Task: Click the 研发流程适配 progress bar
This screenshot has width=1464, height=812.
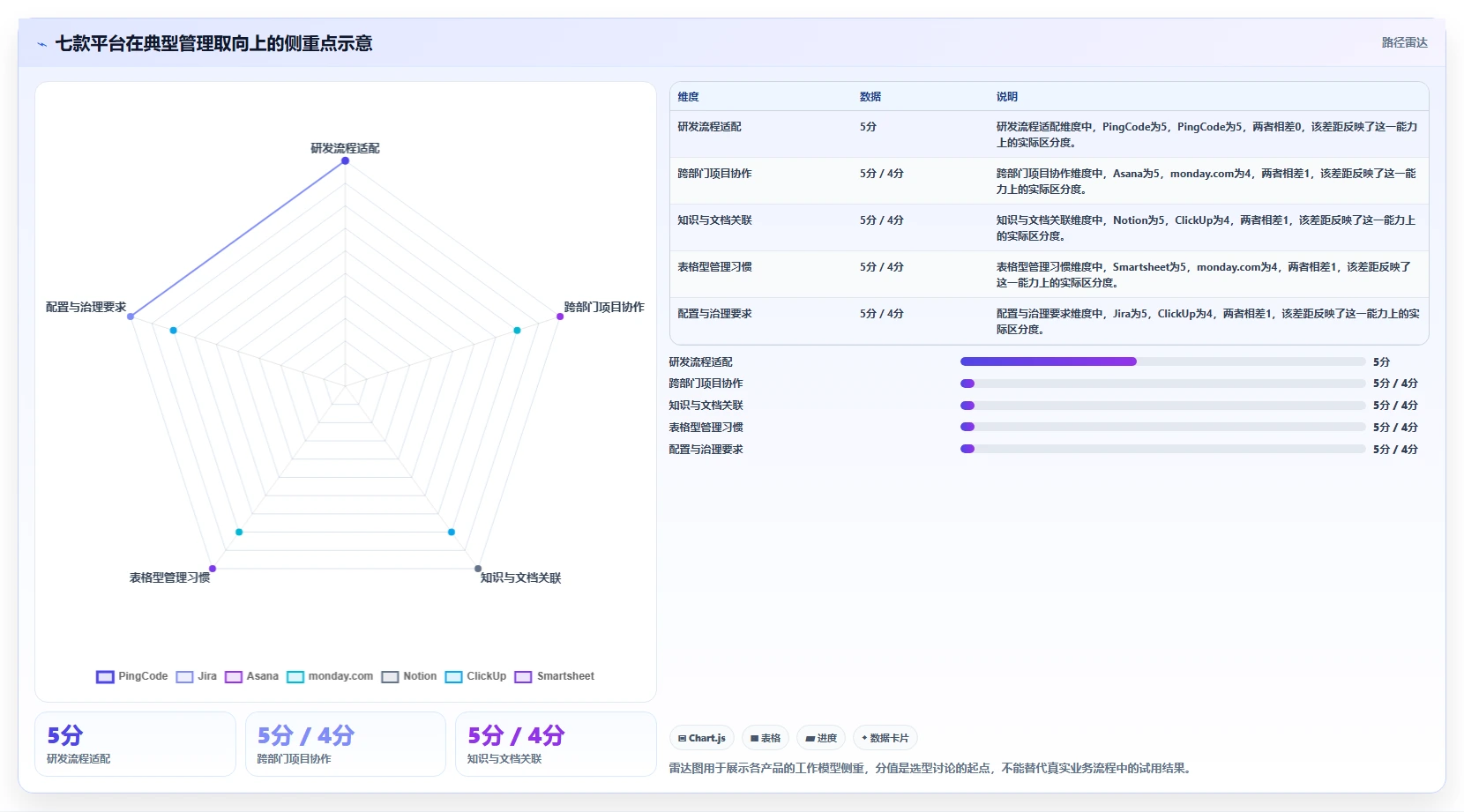Action: (x=1162, y=361)
